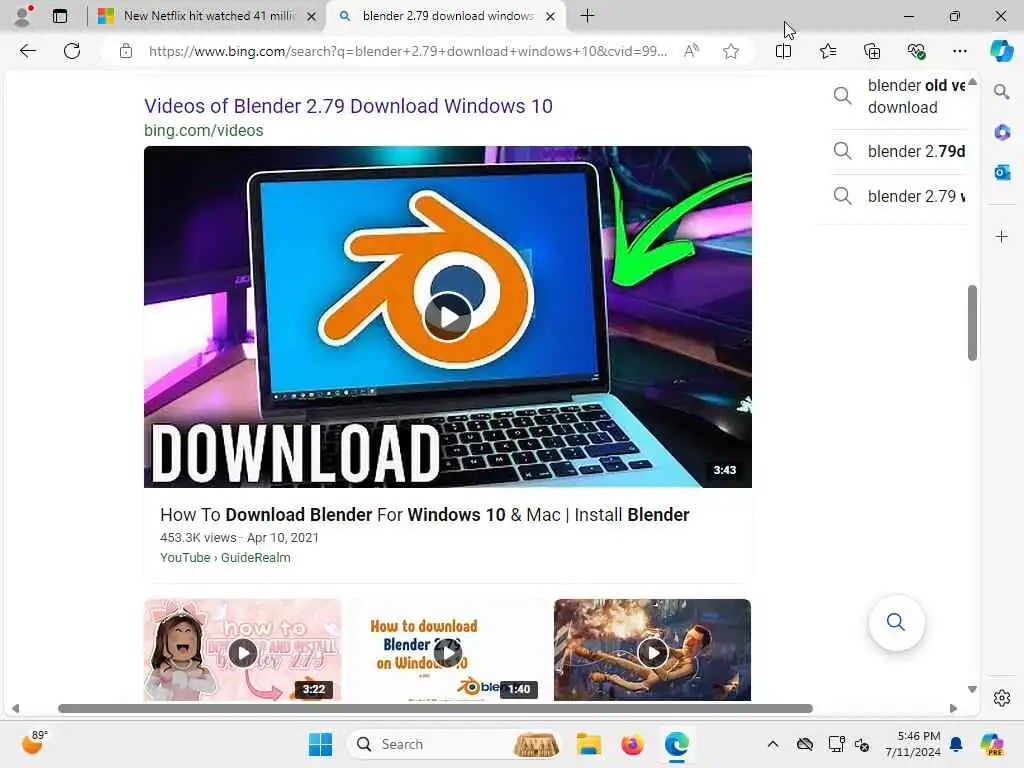The image size is (1024, 768).
Task: Refresh the current page
Action: click(72, 51)
